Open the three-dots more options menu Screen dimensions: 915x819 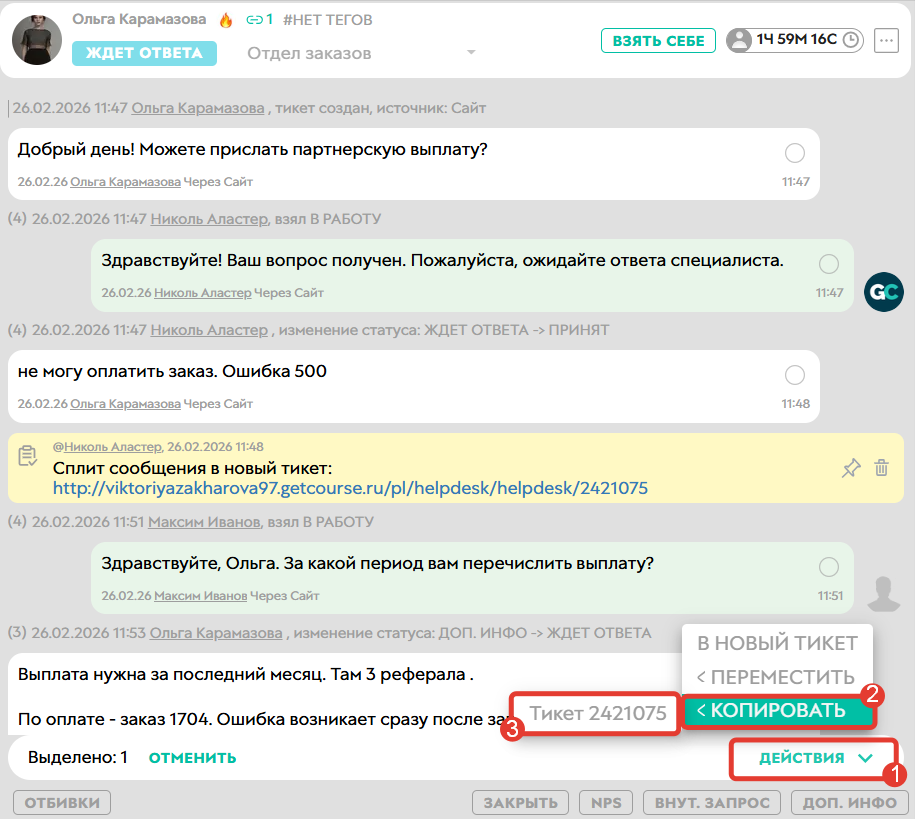(x=886, y=40)
